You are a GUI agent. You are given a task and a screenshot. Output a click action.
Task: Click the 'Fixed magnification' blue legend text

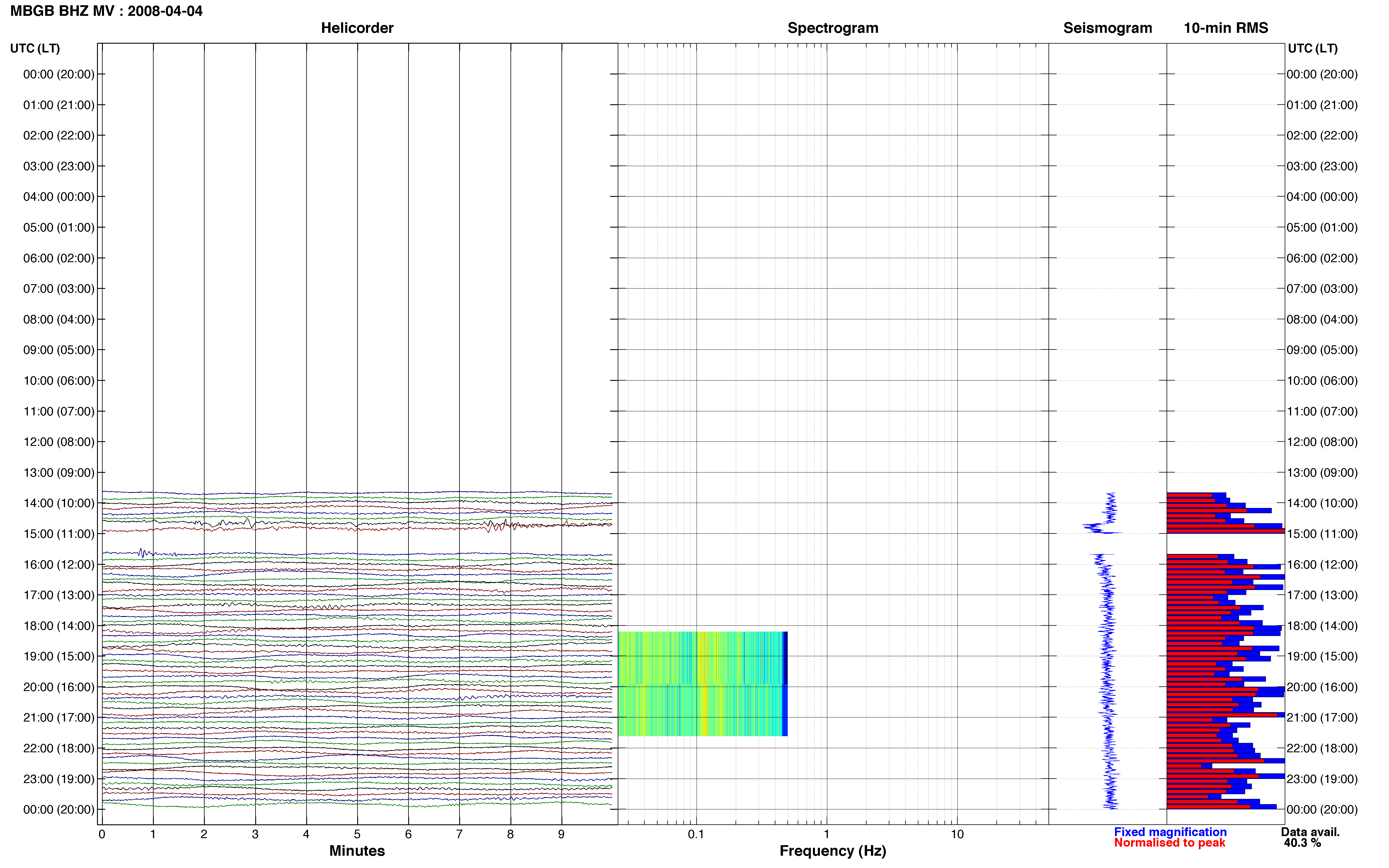tap(1170, 832)
